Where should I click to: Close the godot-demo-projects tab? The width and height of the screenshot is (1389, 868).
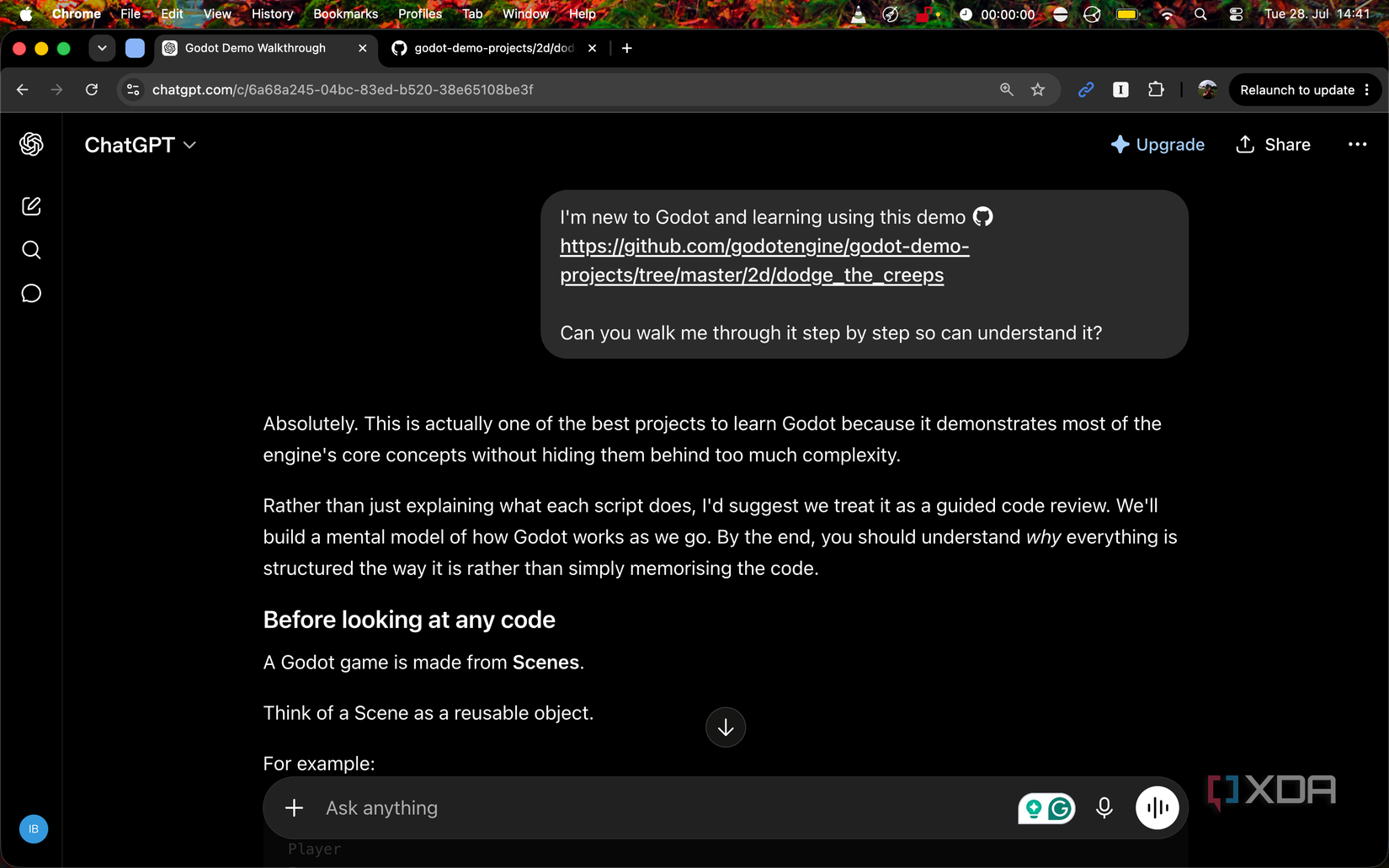tap(593, 48)
